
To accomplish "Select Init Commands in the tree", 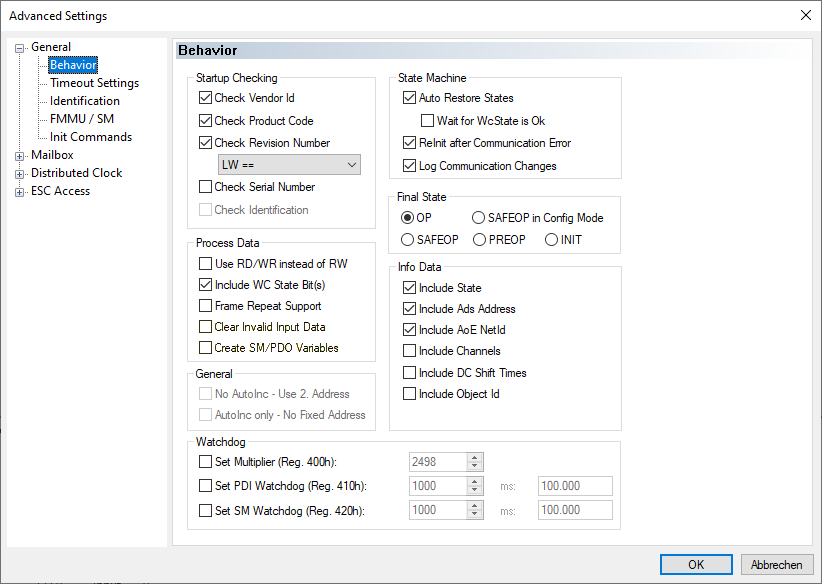I will 91,137.
